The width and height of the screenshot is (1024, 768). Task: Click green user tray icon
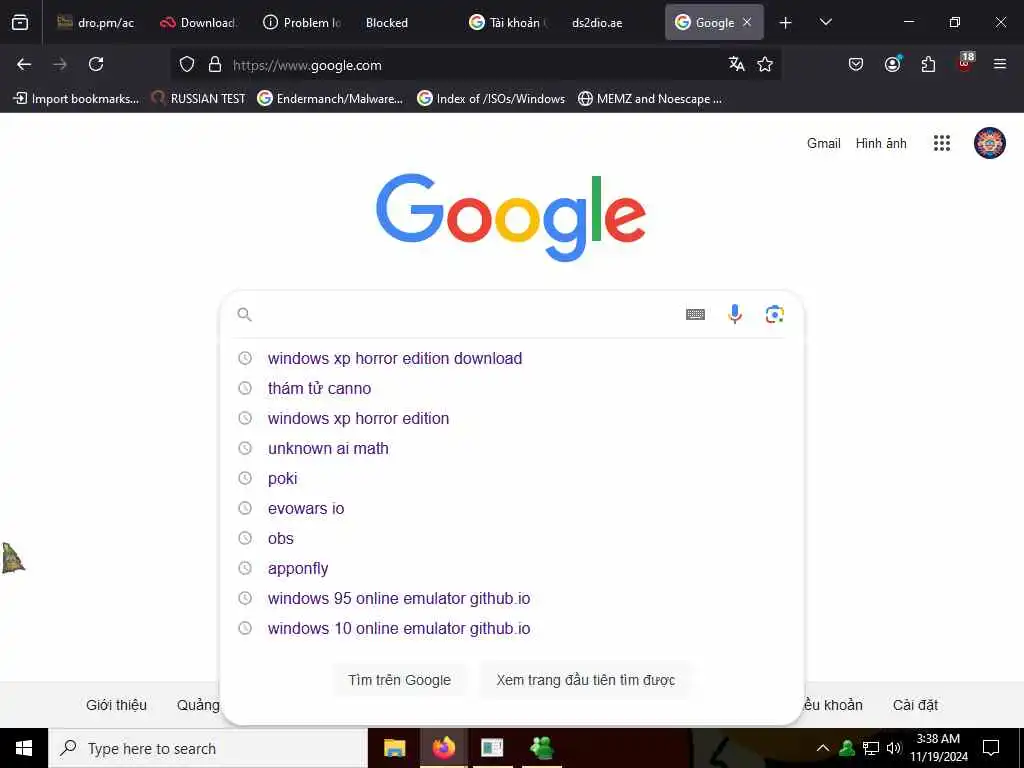point(847,748)
